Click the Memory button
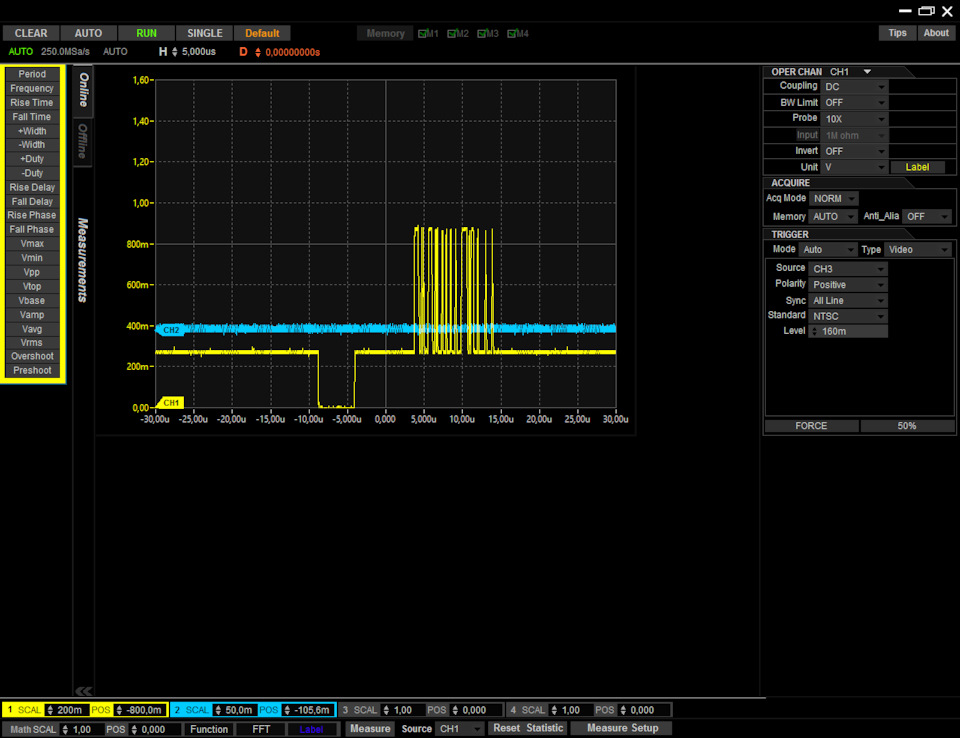Viewport: 960px width, 738px height. (x=385, y=33)
